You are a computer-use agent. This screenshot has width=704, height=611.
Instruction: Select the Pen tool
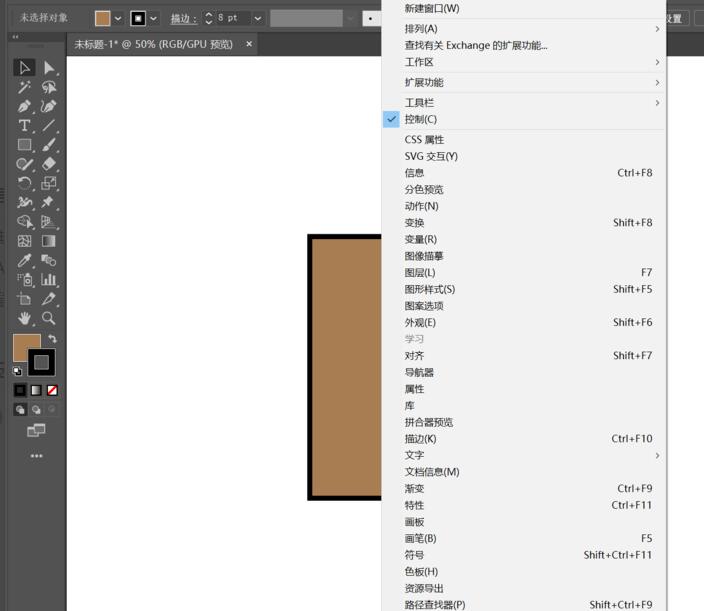point(25,106)
